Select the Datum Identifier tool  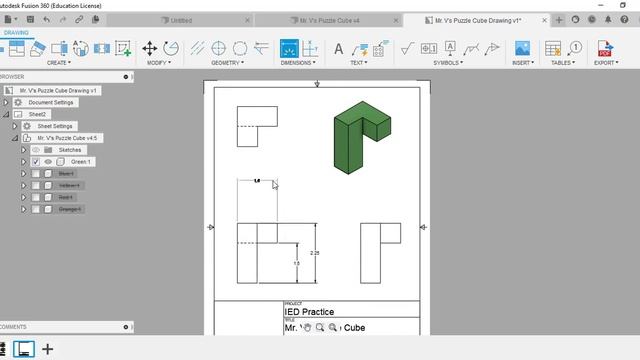[450, 48]
